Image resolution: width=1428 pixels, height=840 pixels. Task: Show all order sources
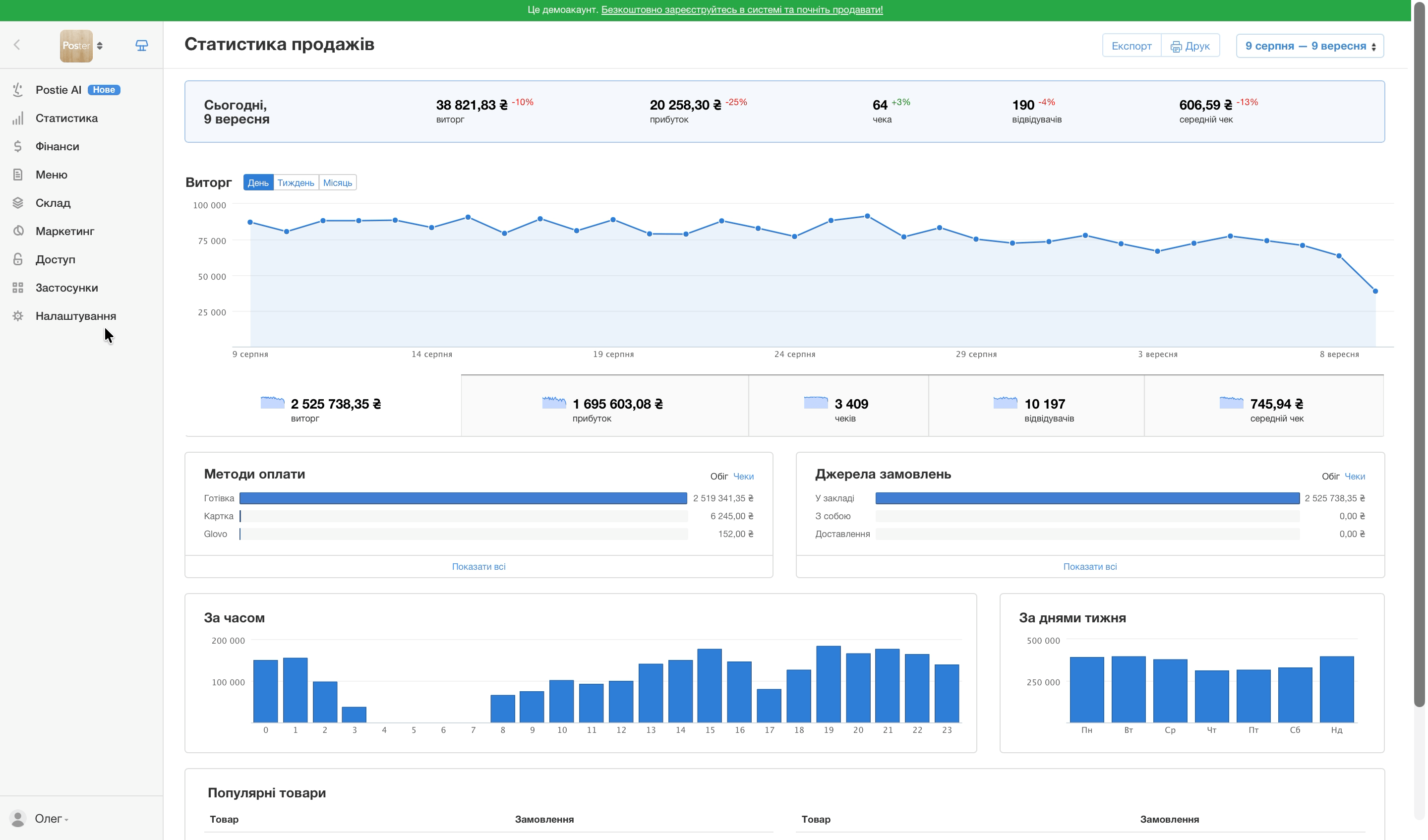[1090, 566]
